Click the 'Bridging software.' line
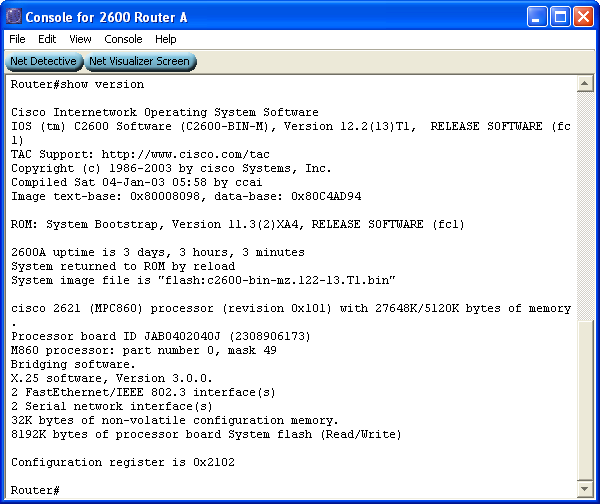Image resolution: width=600 pixels, height=504 pixels. pos(73,364)
